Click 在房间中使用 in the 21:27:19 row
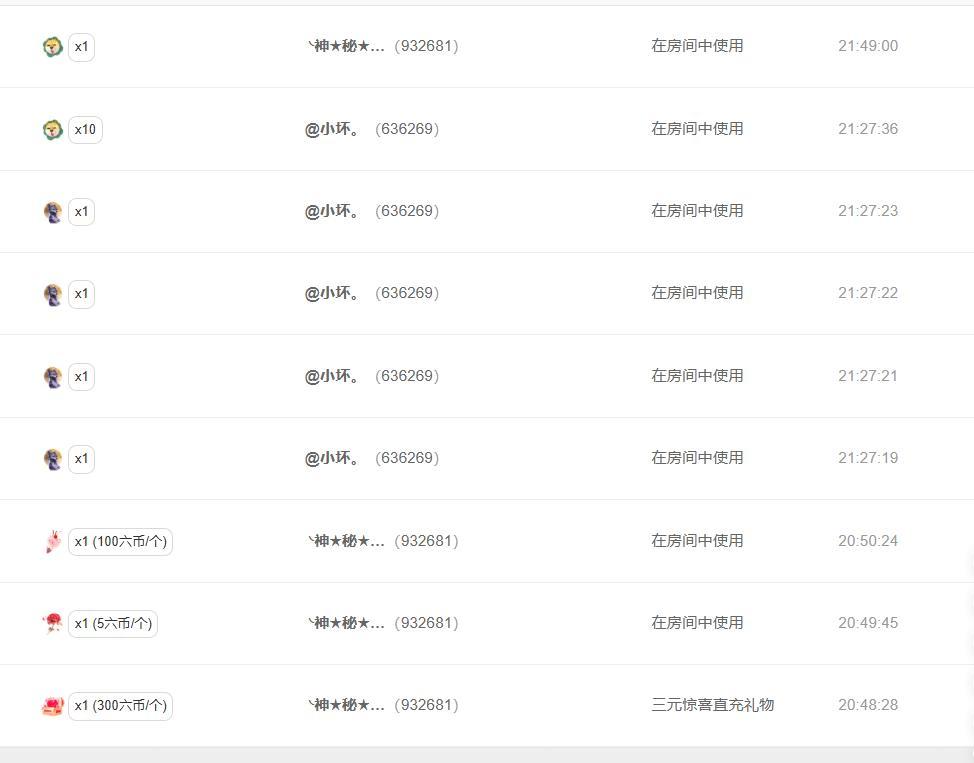Screen dimensions: 974x763 (x=697, y=458)
